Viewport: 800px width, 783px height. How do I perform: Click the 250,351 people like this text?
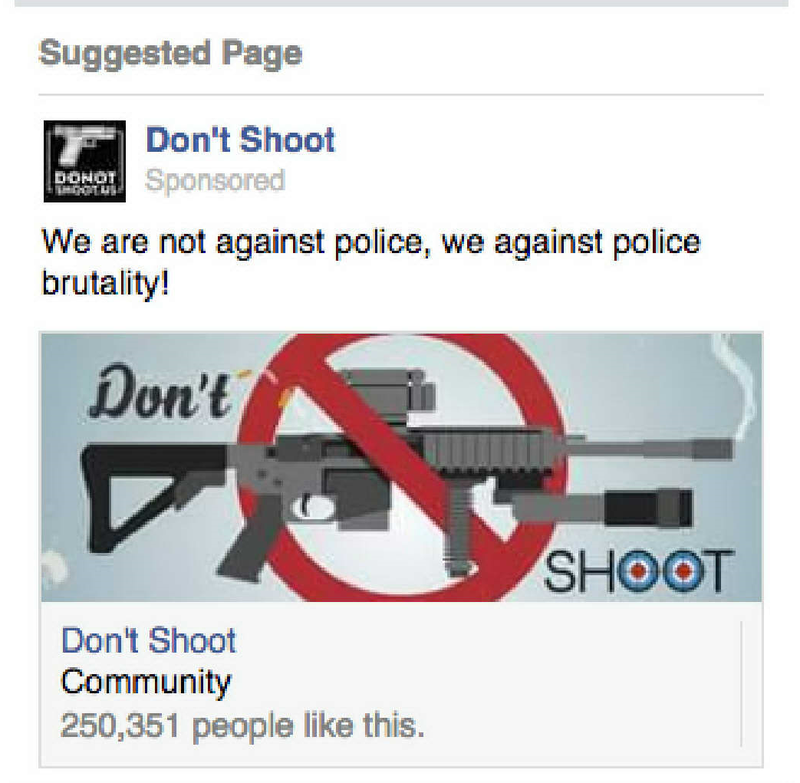tap(242, 725)
